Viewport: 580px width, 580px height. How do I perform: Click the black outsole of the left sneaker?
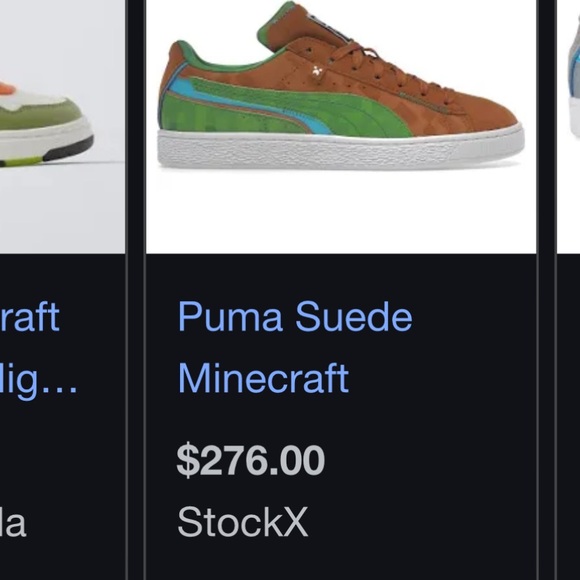pos(72,148)
